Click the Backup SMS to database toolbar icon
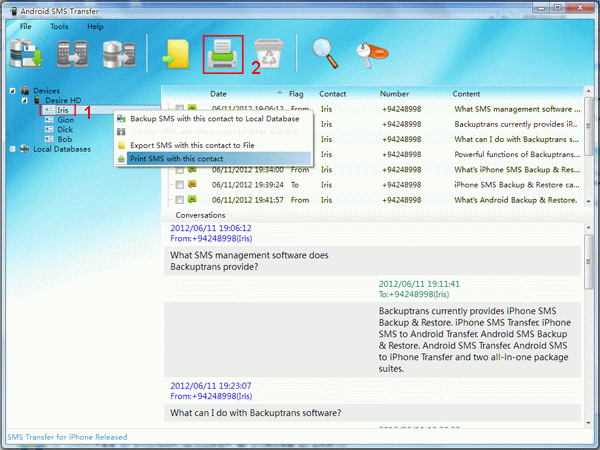 pyautogui.click(x=26, y=54)
